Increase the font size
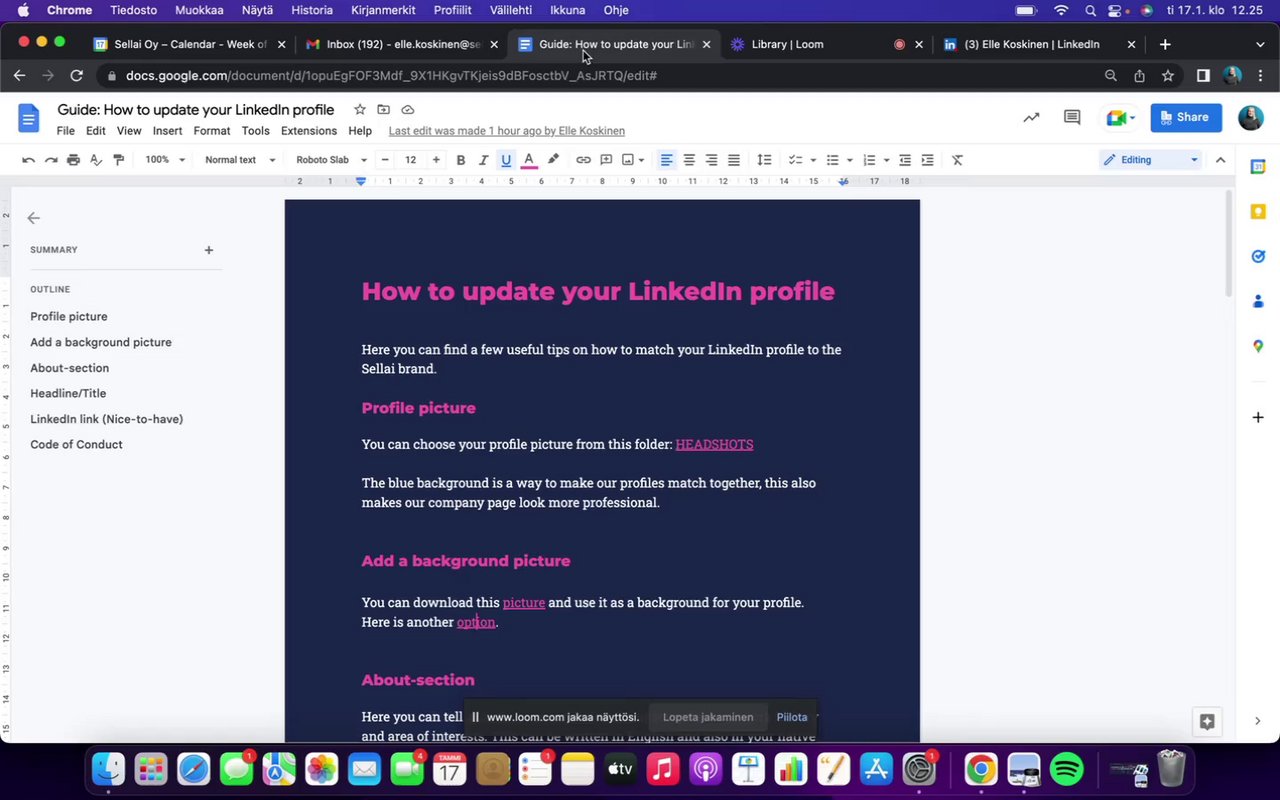The image size is (1280, 800). 436,160
